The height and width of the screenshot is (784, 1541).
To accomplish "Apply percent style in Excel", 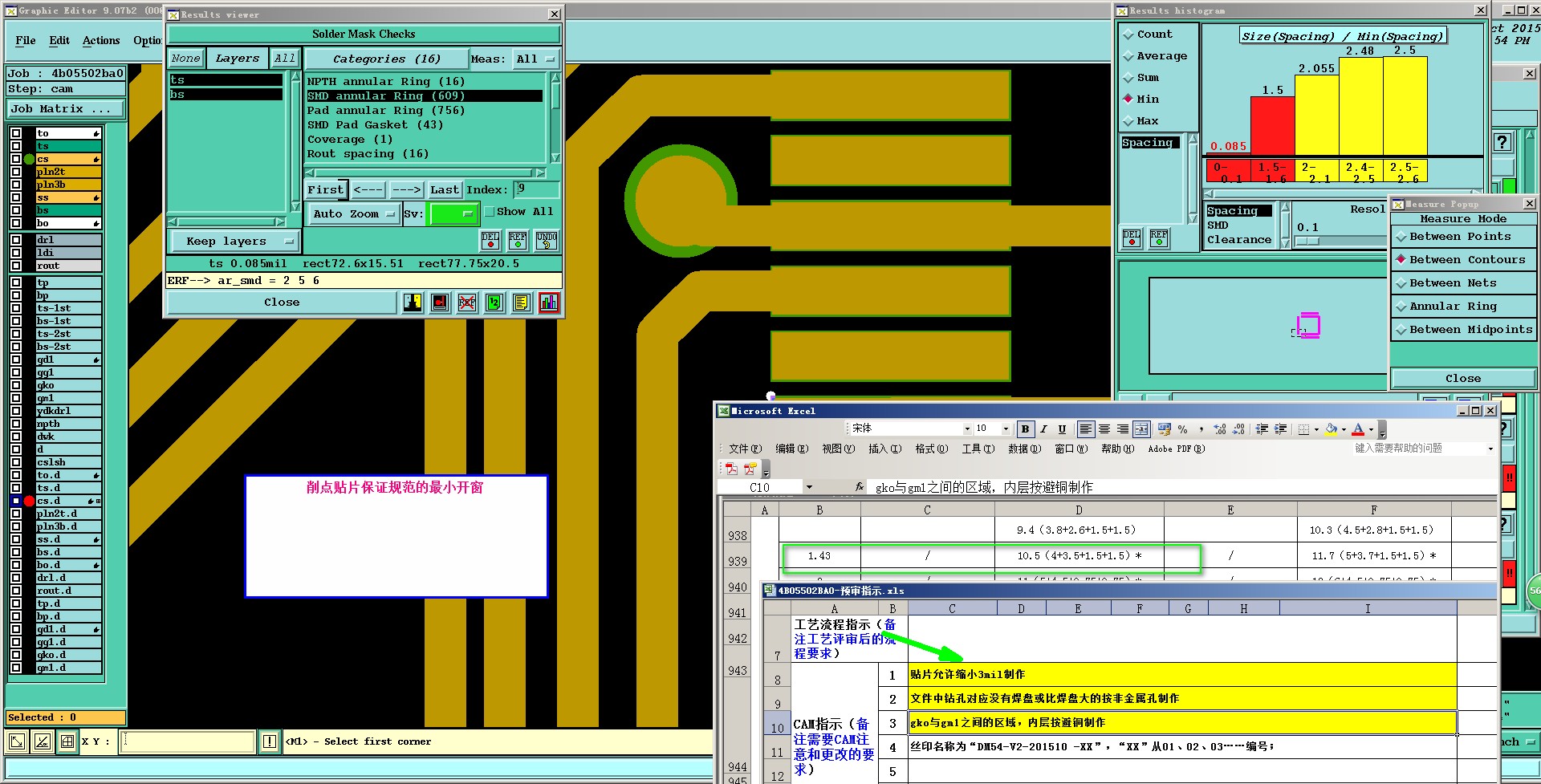I will coord(1182,429).
